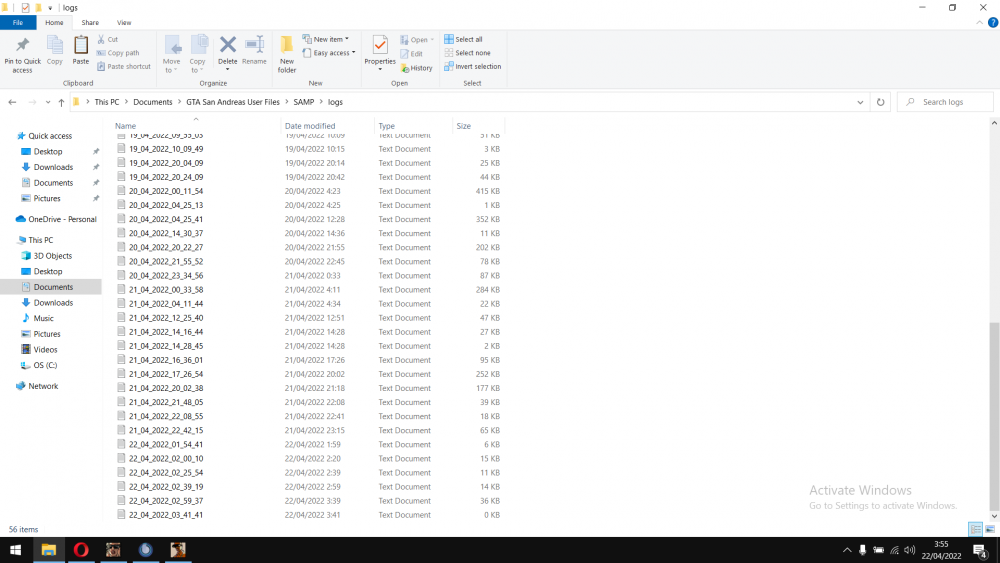The height and width of the screenshot is (563, 1000).
Task: Click the Cut scissors command
Action: coord(108,39)
